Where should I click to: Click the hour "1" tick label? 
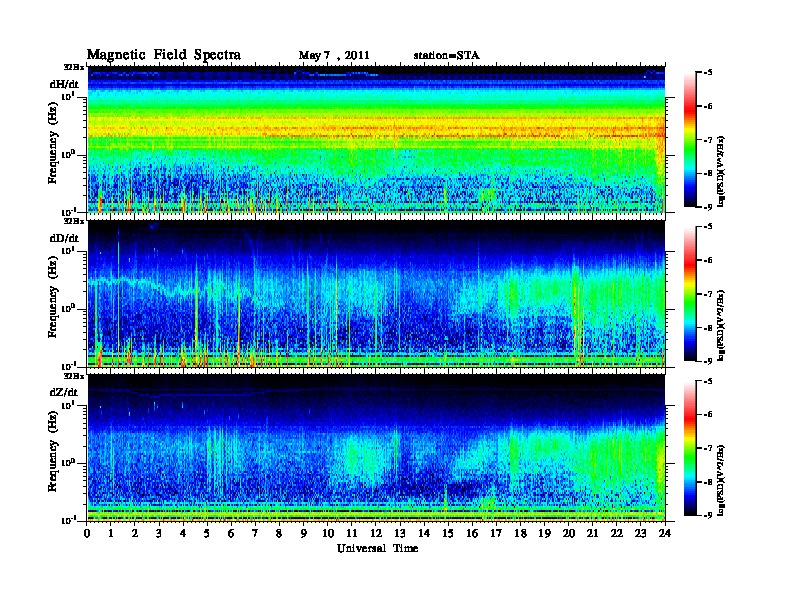pos(111,533)
